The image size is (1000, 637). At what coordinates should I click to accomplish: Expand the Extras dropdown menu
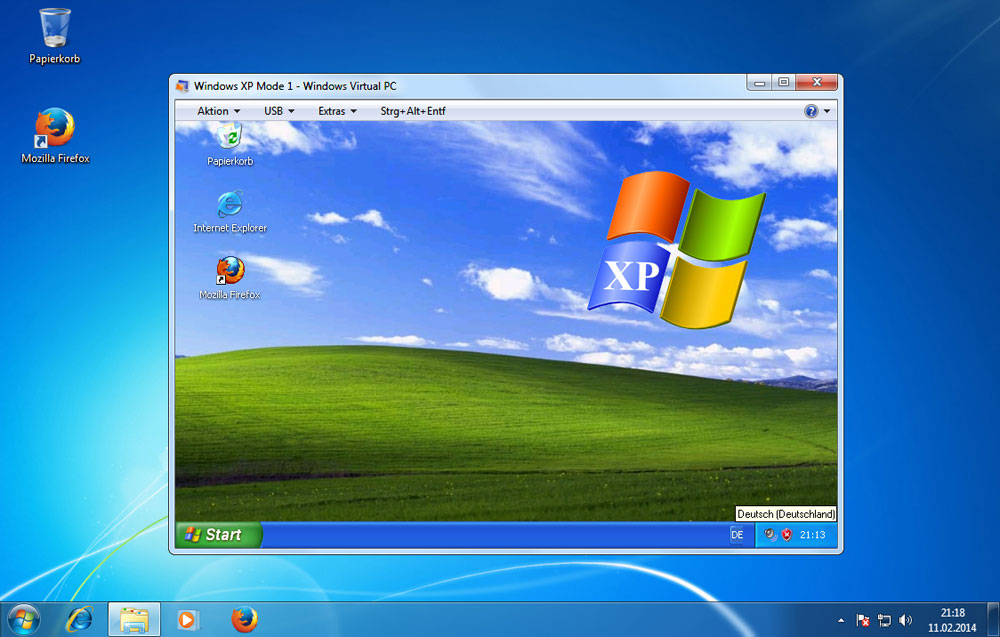337,111
